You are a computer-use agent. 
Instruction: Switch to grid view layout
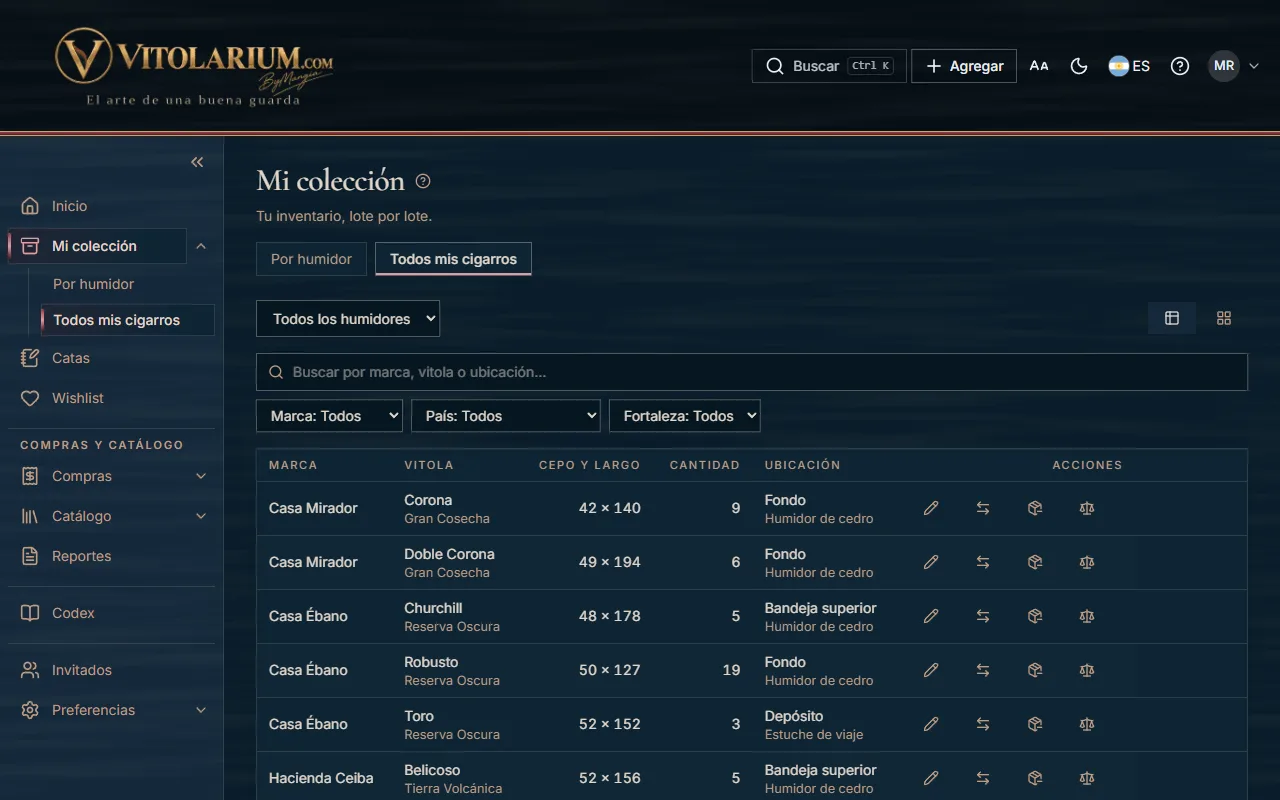(x=1224, y=318)
